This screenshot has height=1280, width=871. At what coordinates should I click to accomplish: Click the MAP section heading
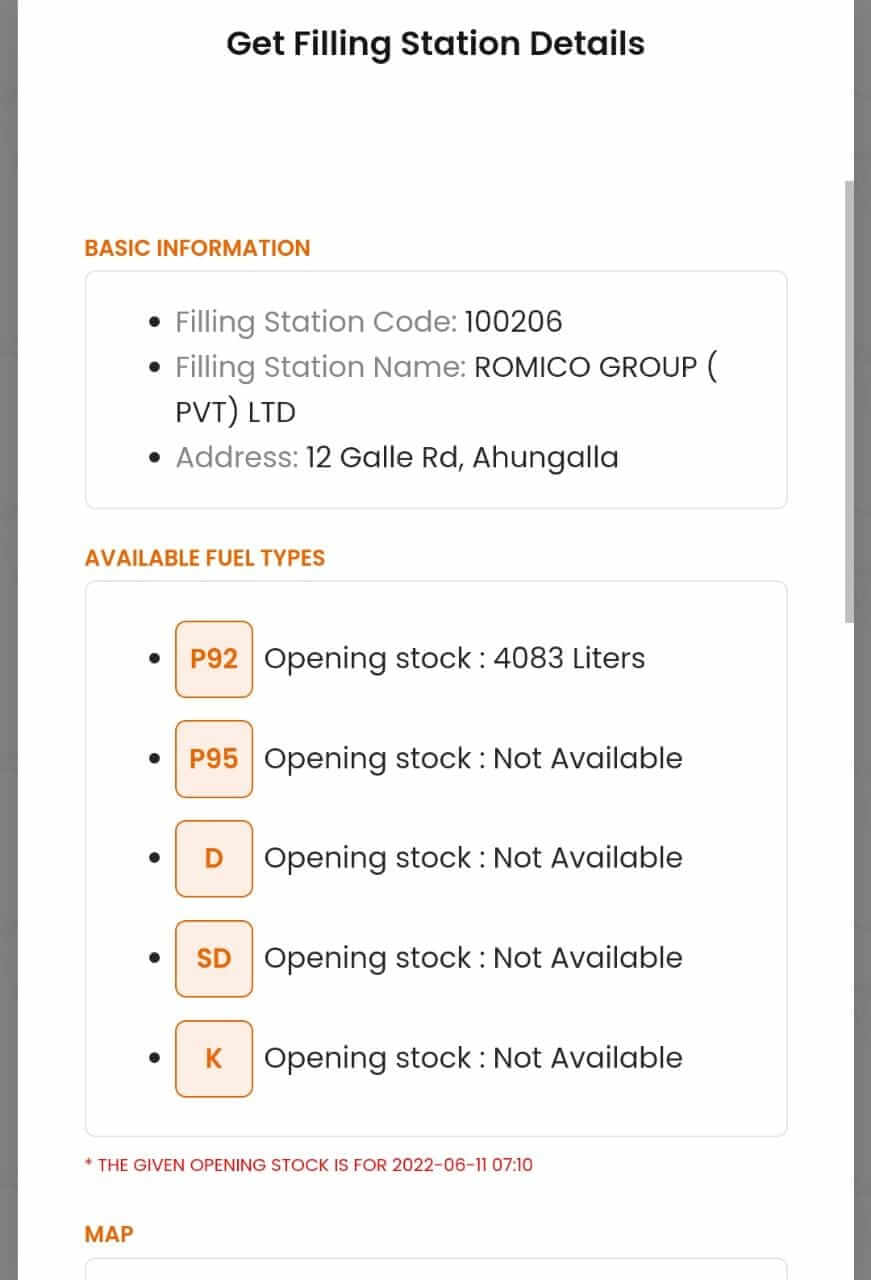pyautogui.click(x=109, y=1235)
